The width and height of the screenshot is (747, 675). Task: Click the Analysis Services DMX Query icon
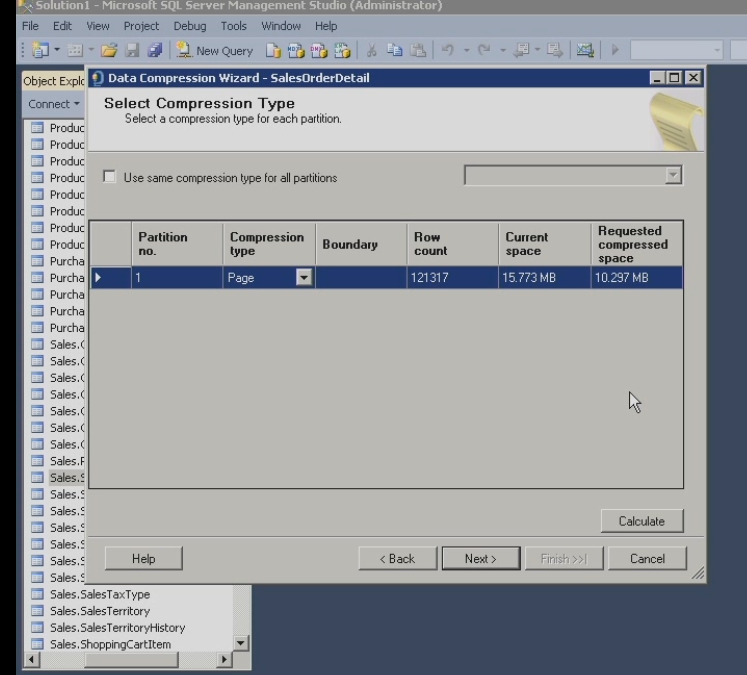319,50
